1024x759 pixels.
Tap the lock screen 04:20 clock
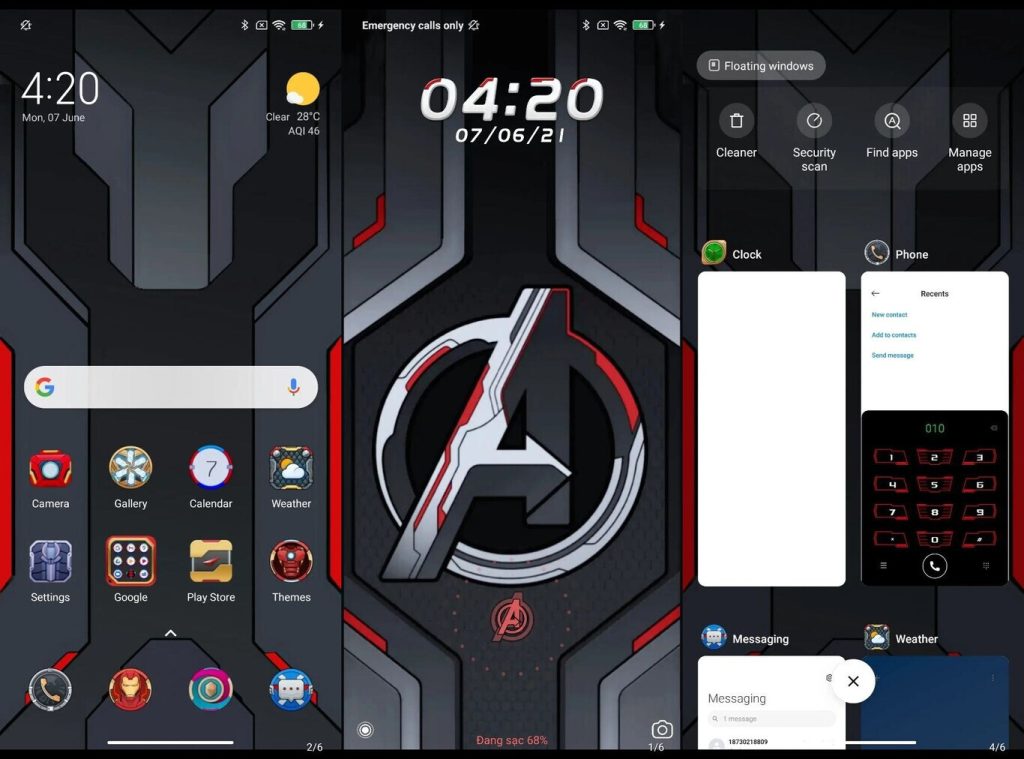[512, 99]
